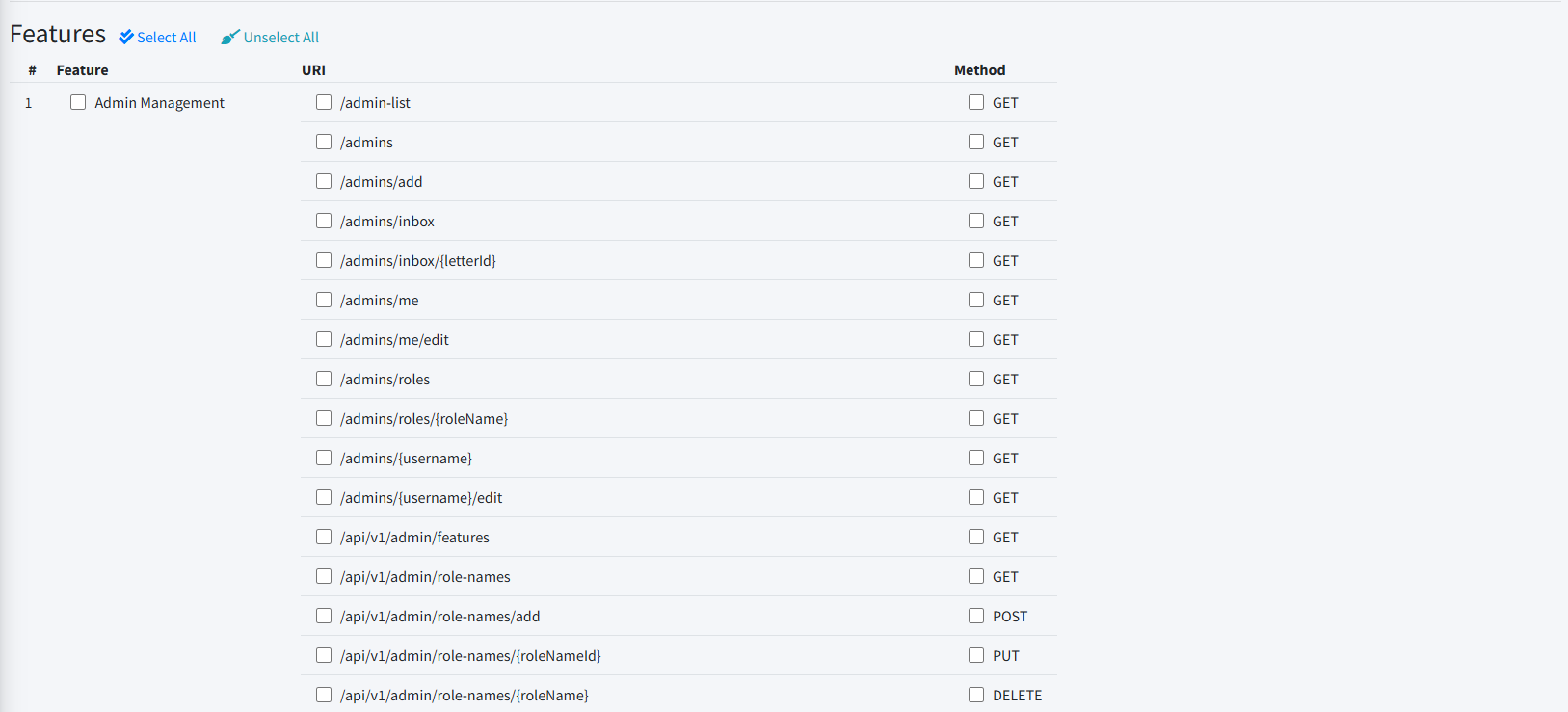The width and height of the screenshot is (1568, 712).
Task: Click the '/admins/{username}' URI text
Action: pos(407,459)
